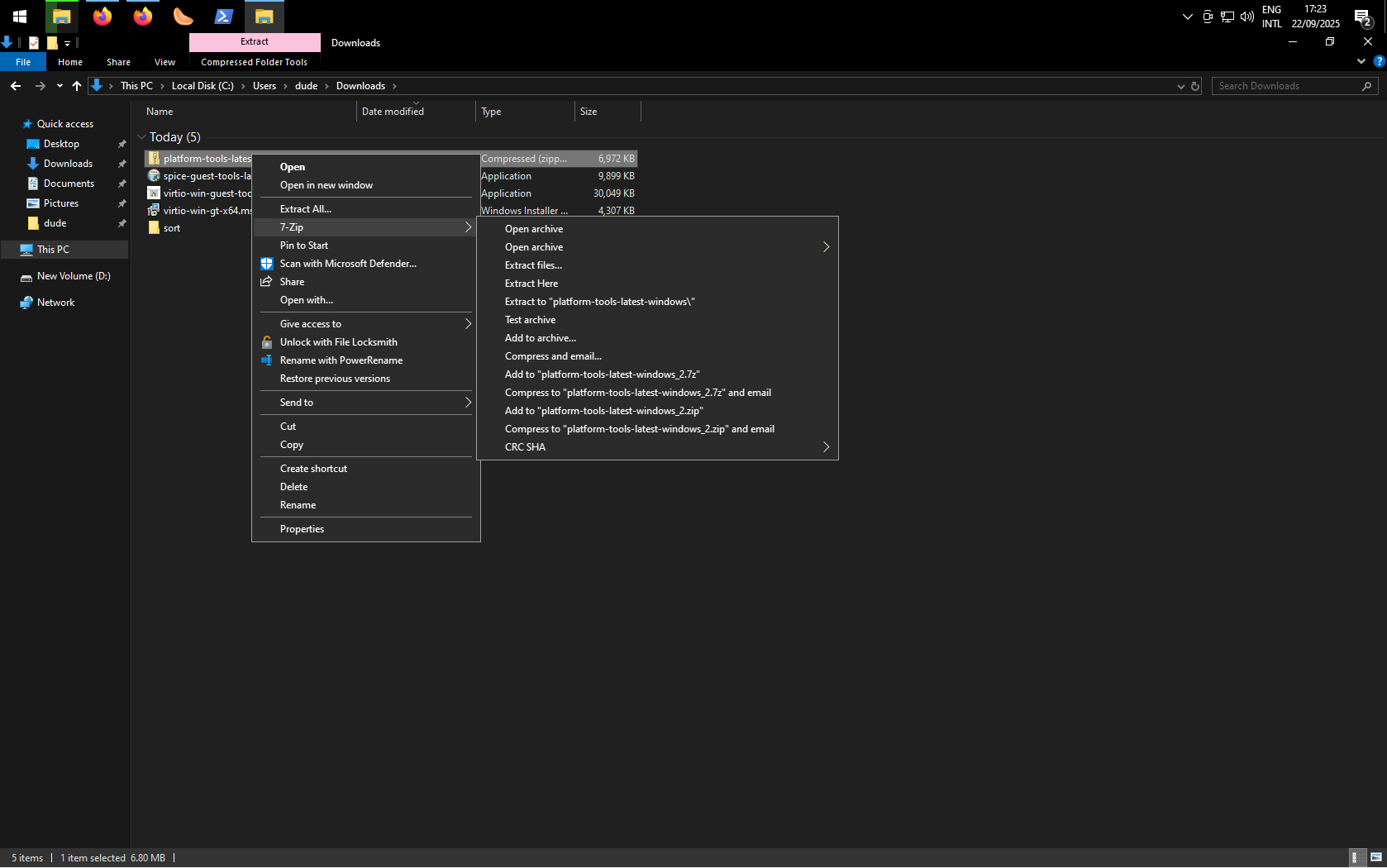Select Properties in the context menu
1387x868 pixels.
pyautogui.click(x=302, y=529)
